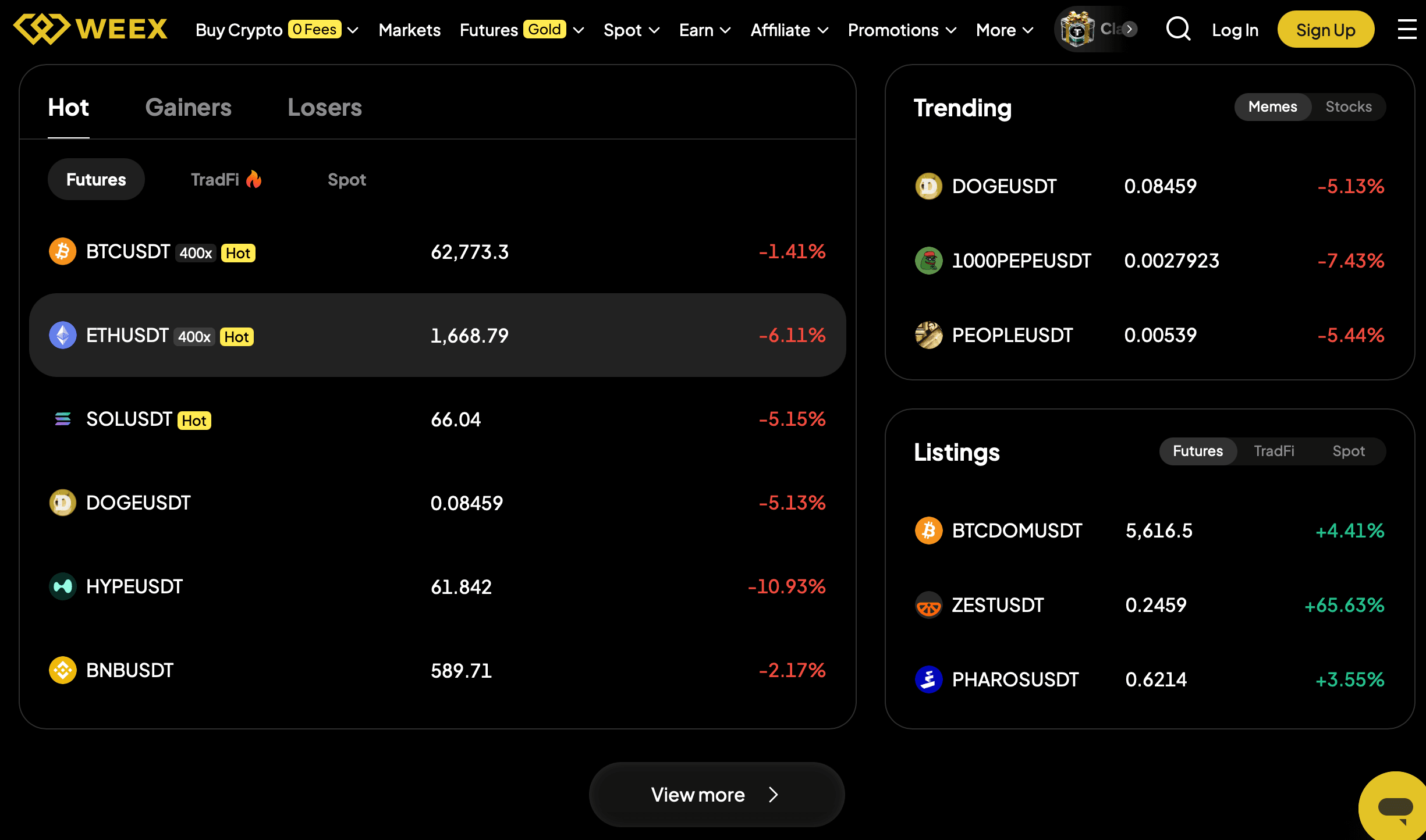Open the highlighted ETHUSDT row
Image resolution: width=1426 pixels, height=840 pixels.
click(438, 335)
